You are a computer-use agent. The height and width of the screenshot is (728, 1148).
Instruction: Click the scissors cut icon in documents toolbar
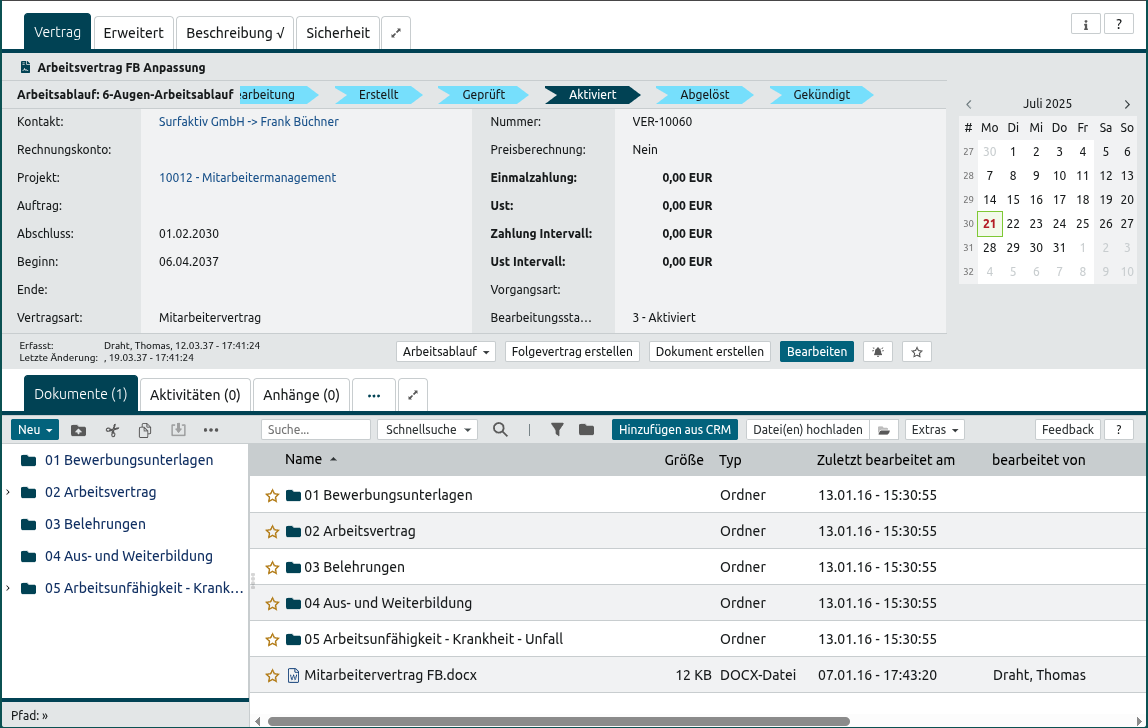coord(112,430)
